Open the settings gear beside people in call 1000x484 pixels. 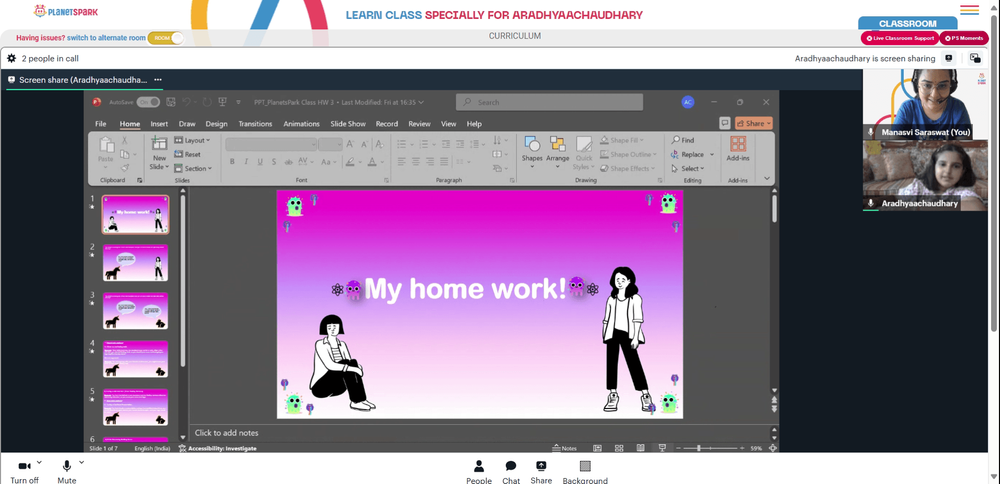[11, 58]
